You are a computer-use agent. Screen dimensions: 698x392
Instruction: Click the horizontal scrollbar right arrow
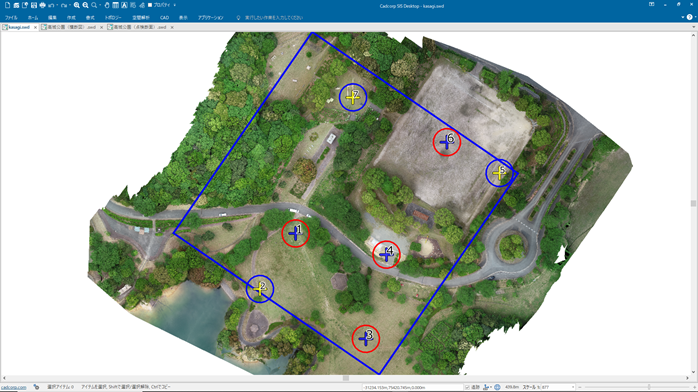(x=687, y=378)
